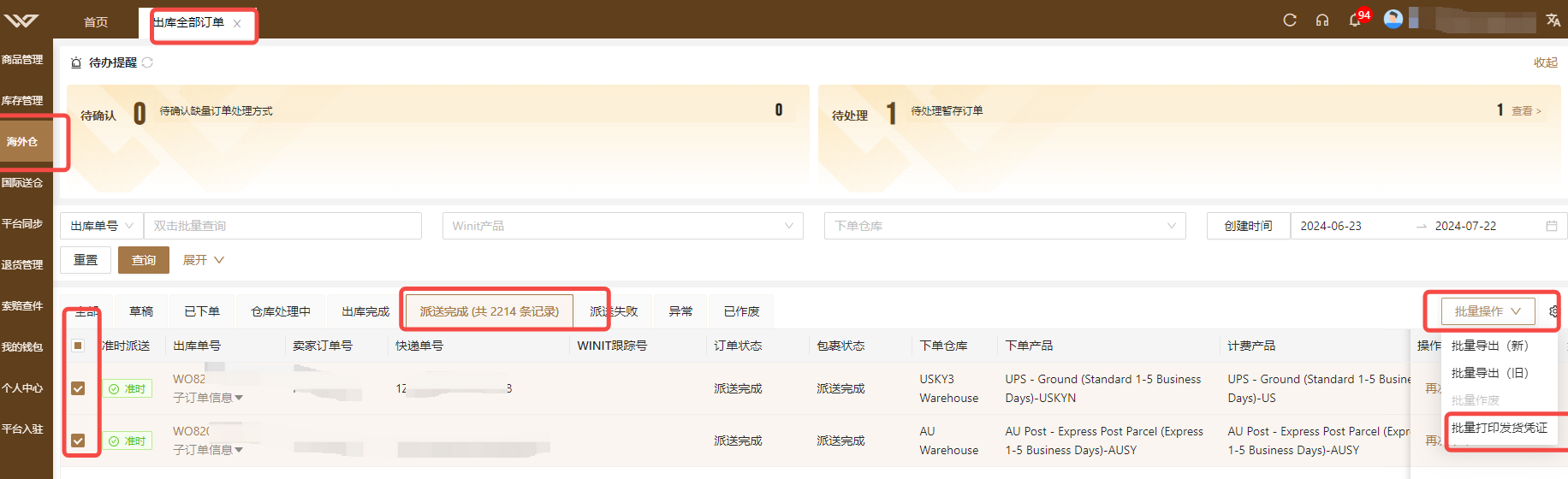1568x479 pixels.
Task: Select the 派送完成 status tab
Action: pos(490,311)
